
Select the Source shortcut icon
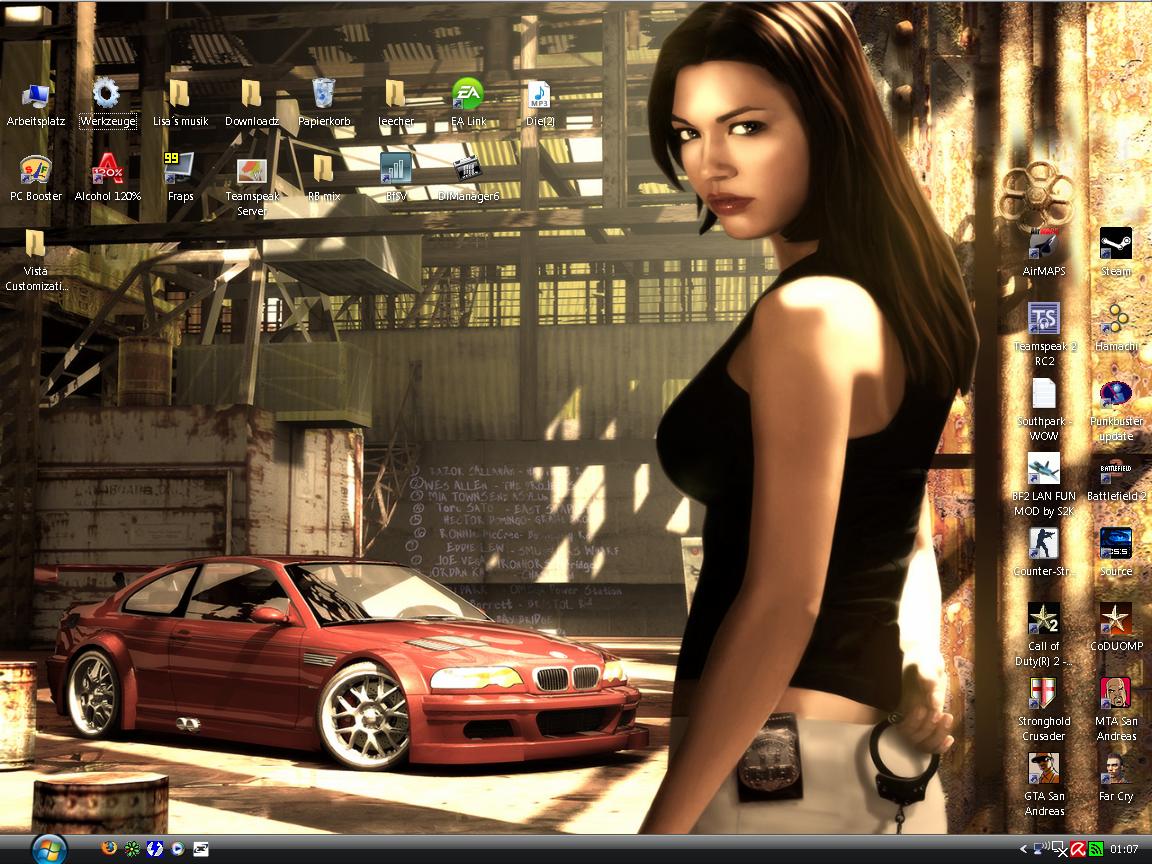click(x=1115, y=544)
